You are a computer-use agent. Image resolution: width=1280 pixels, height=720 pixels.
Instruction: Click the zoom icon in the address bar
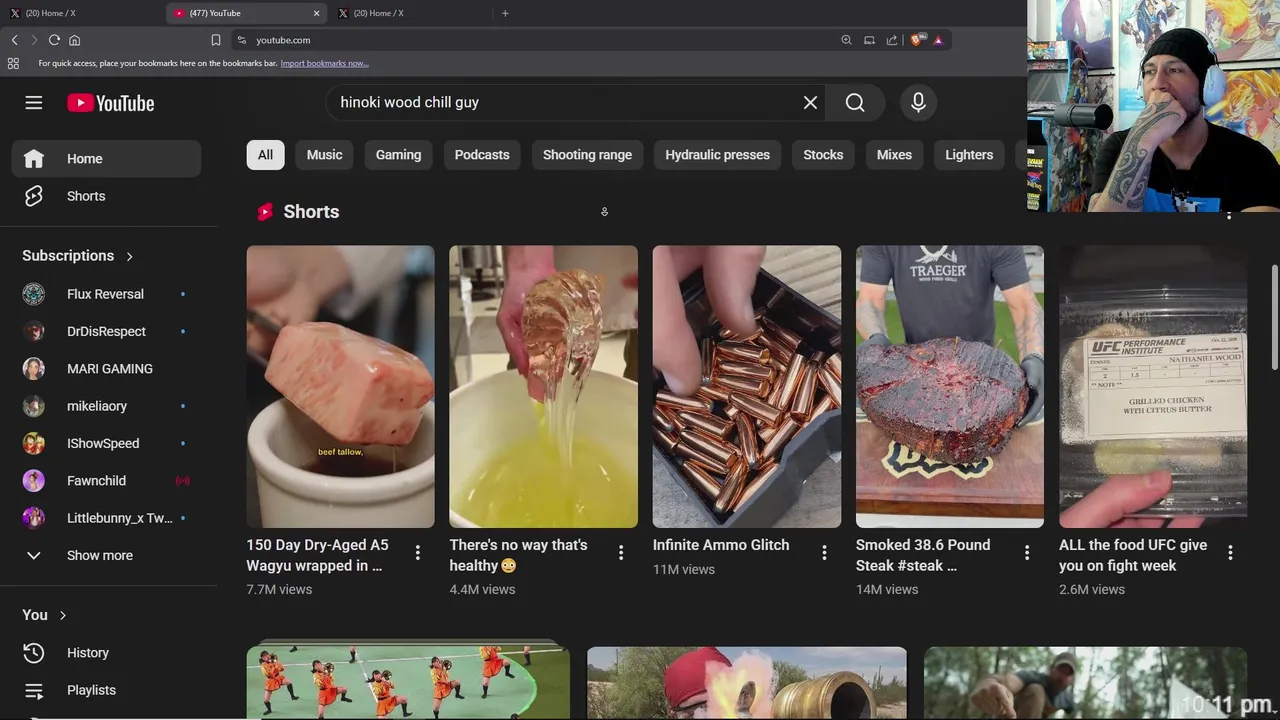[846, 40]
